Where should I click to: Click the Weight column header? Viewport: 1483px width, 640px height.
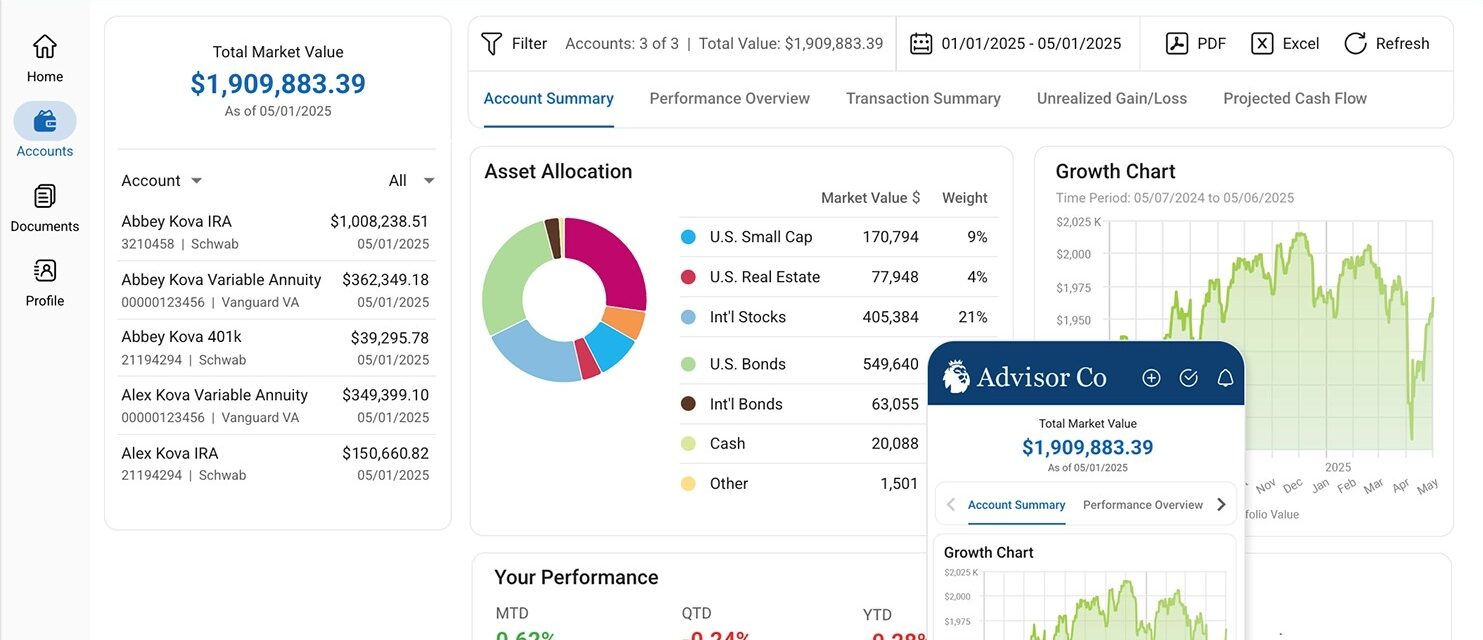coord(965,198)
